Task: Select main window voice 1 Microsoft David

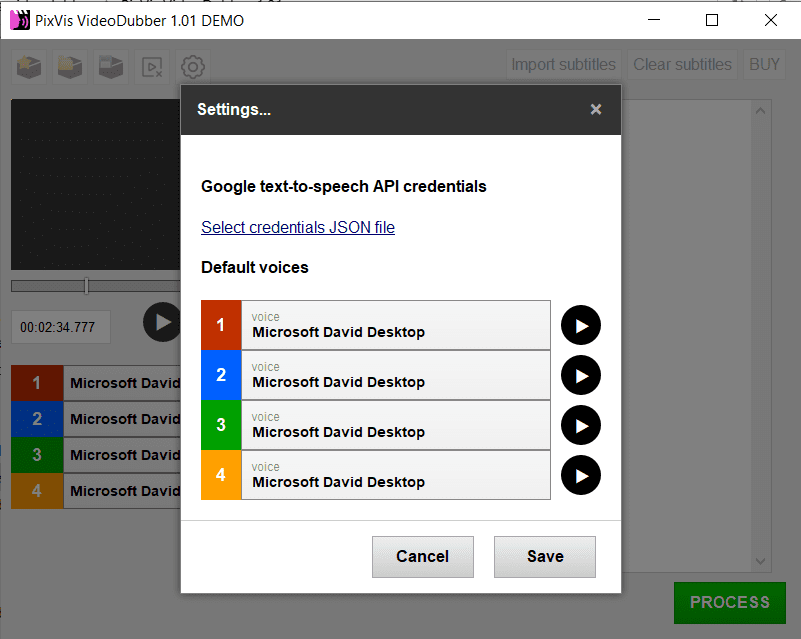Action: pyautogui.click(x=122, y=383)
